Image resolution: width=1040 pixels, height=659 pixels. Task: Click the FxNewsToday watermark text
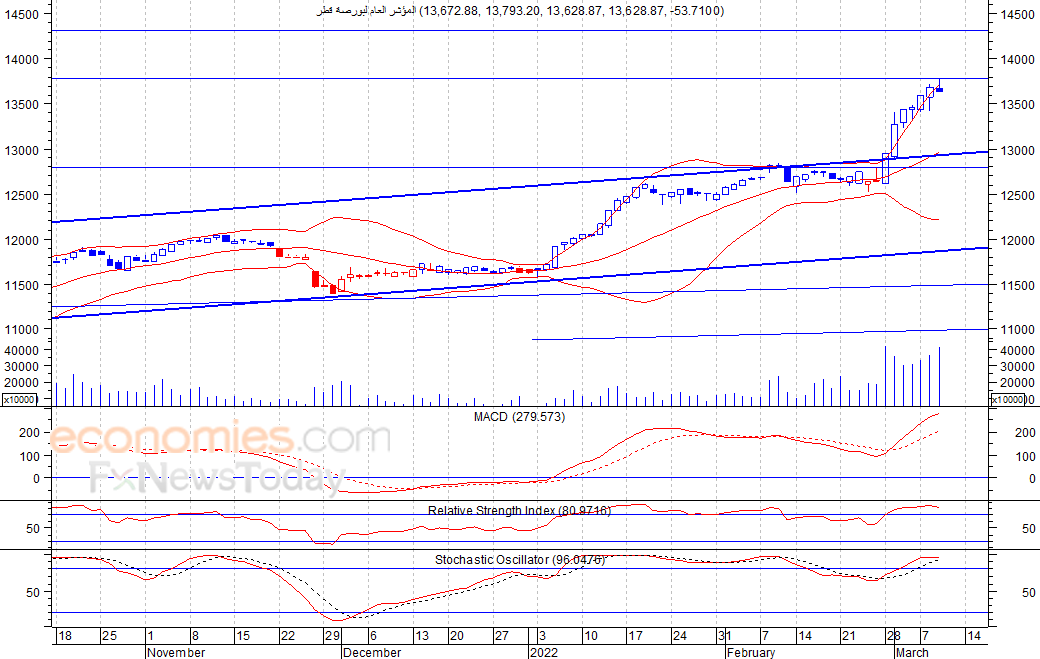click(218, 479)
